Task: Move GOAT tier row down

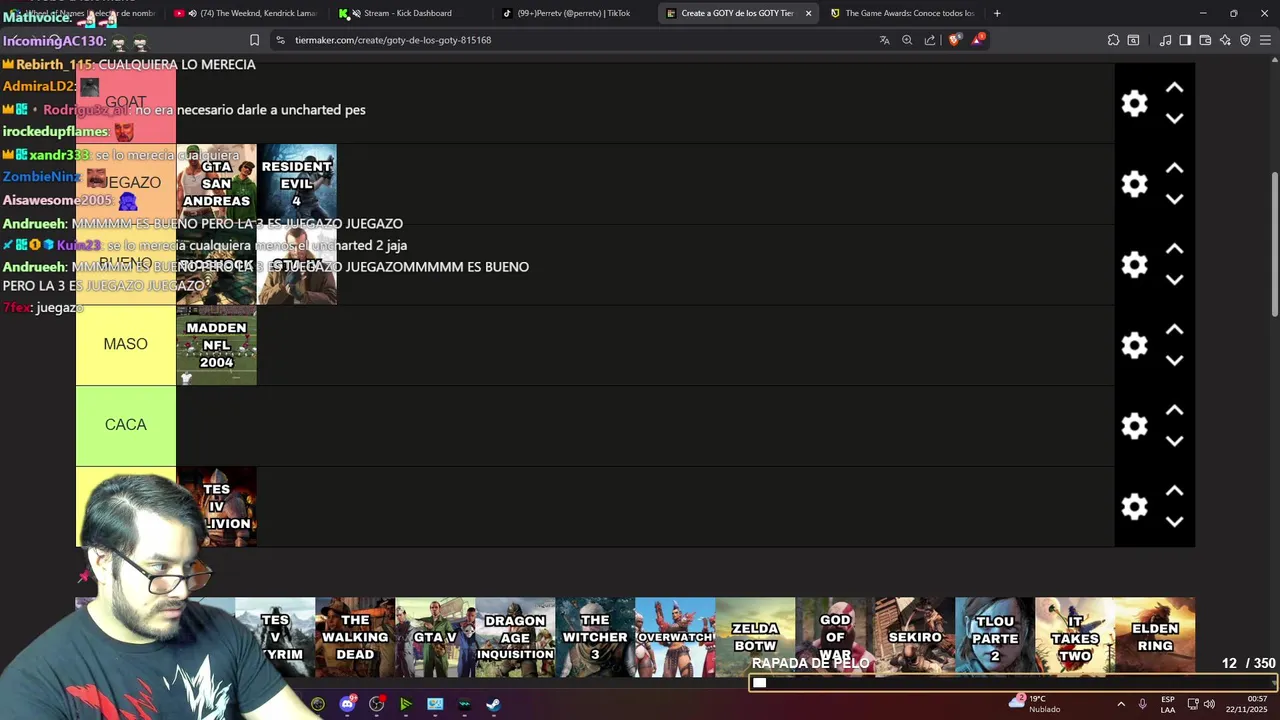Action: [1175, 118]
